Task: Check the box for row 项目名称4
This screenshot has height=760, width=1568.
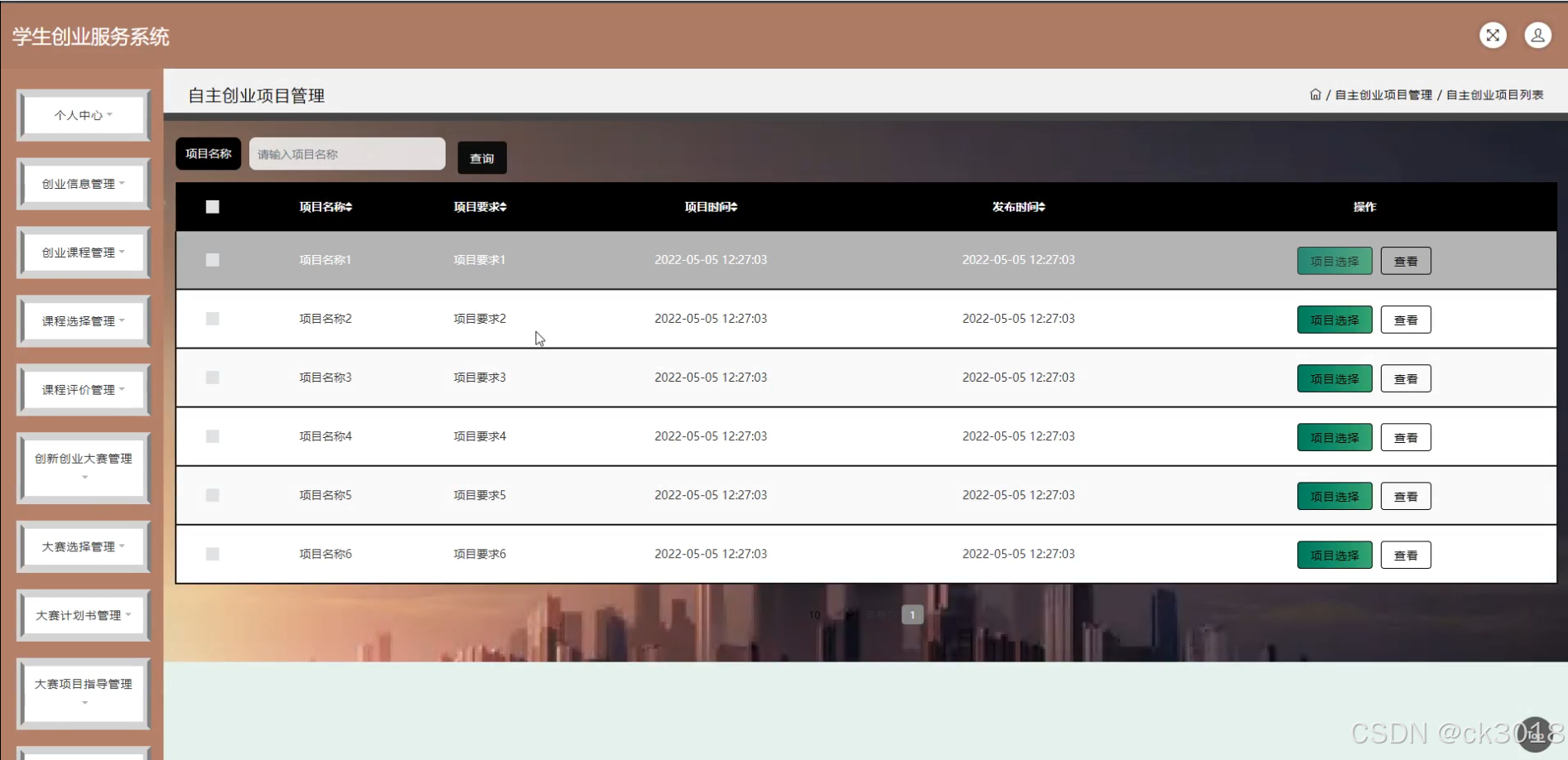Action: tap(213, 436)
